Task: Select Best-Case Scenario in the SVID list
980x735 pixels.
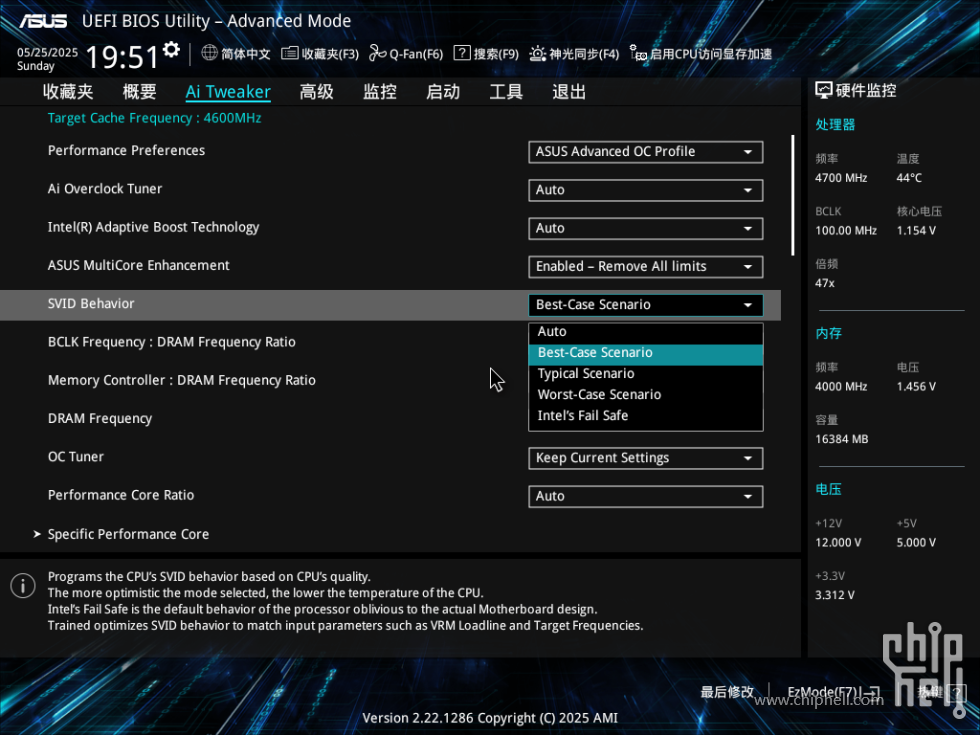Action: (x=646, y=352)
